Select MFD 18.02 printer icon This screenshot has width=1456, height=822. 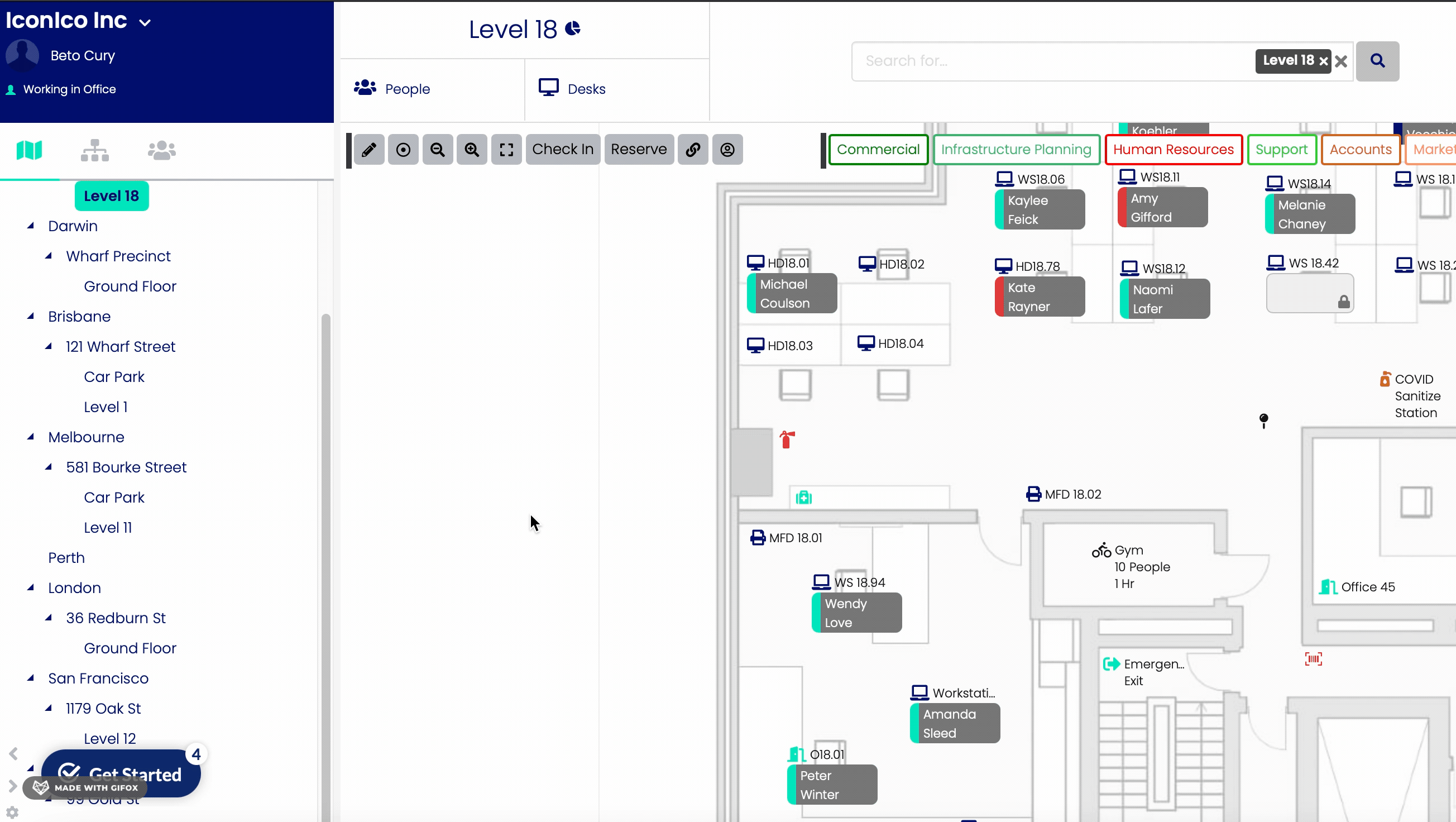[1033, 494]
